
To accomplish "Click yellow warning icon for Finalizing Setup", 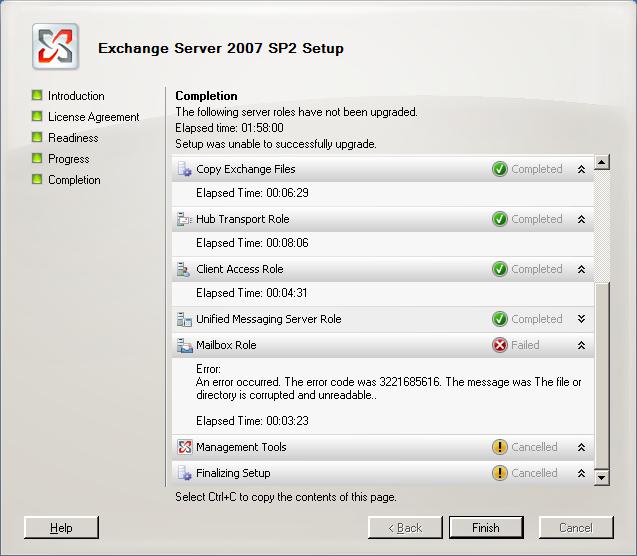I will click(x=500, y=473).
